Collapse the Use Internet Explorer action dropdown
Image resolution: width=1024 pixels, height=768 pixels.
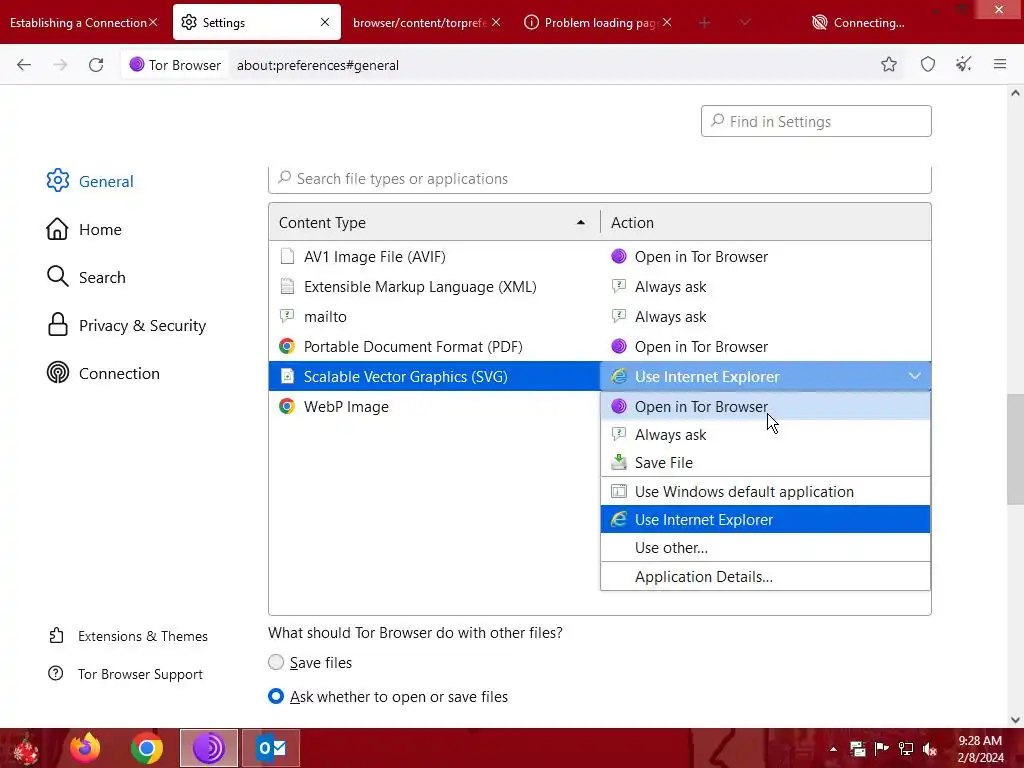click(765, 376)
